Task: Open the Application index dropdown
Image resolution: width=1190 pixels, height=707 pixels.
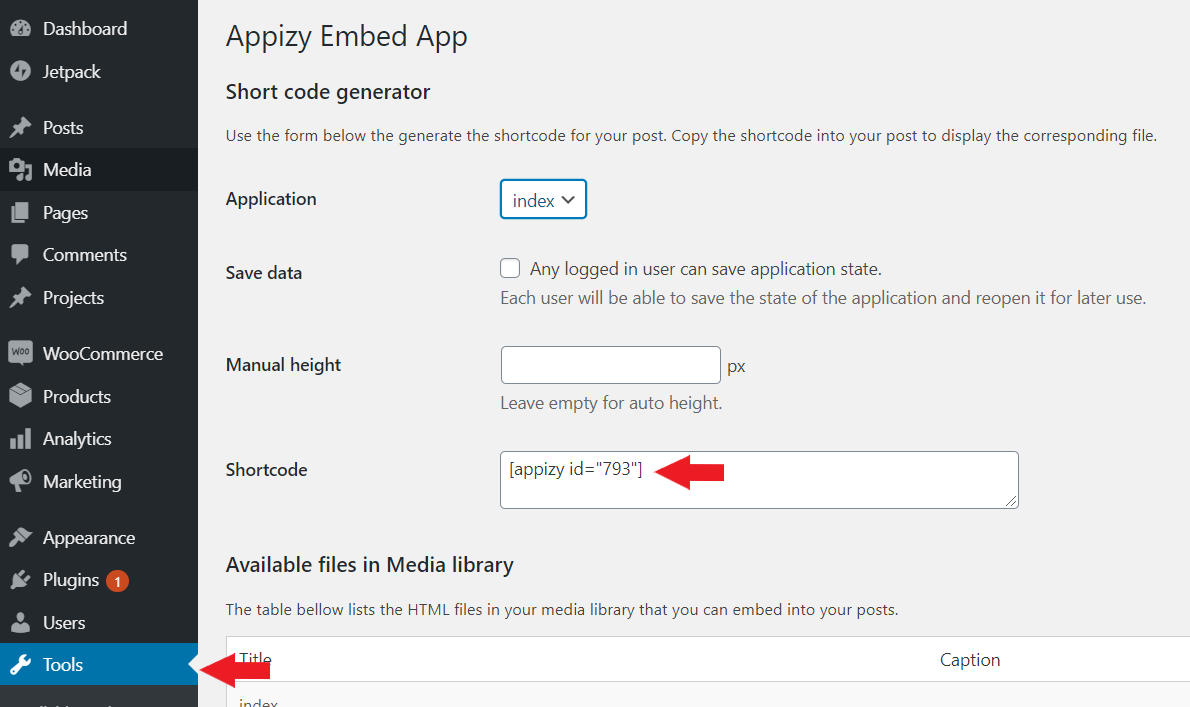Action: [x=543, y=200]
